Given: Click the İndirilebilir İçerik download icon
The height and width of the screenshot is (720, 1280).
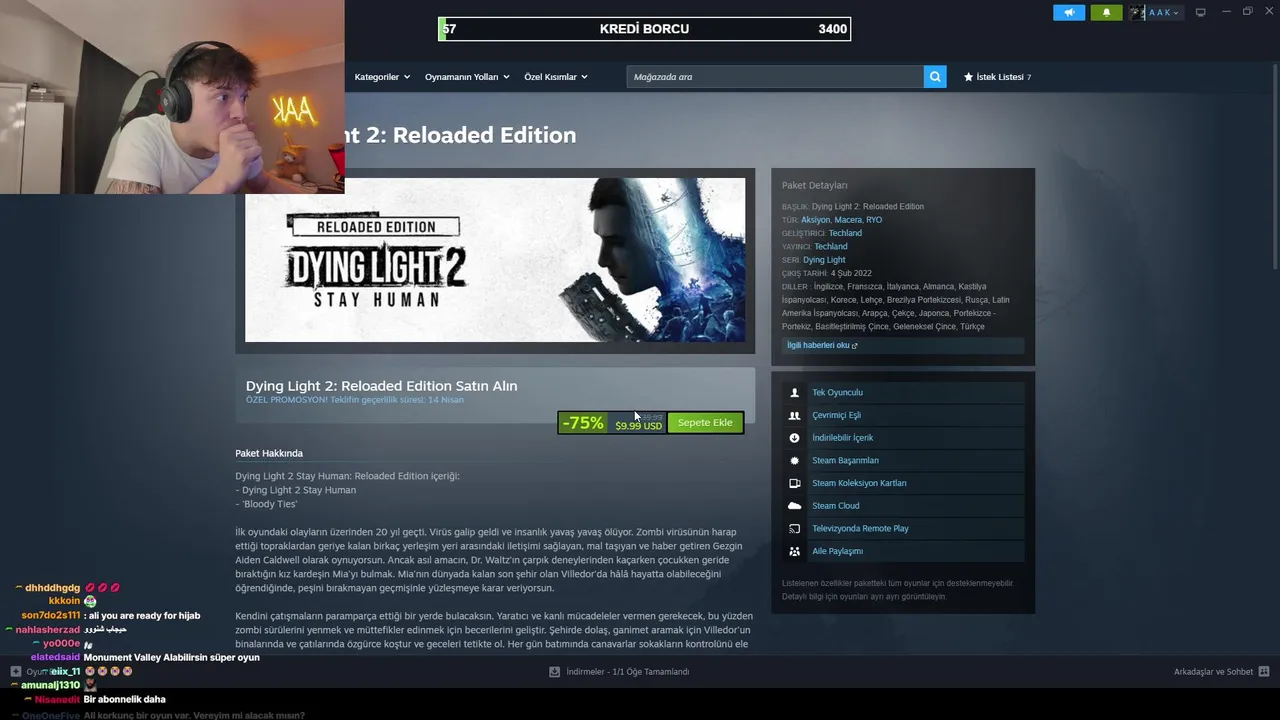Looking at the screenshot, I should coord(794,438).
